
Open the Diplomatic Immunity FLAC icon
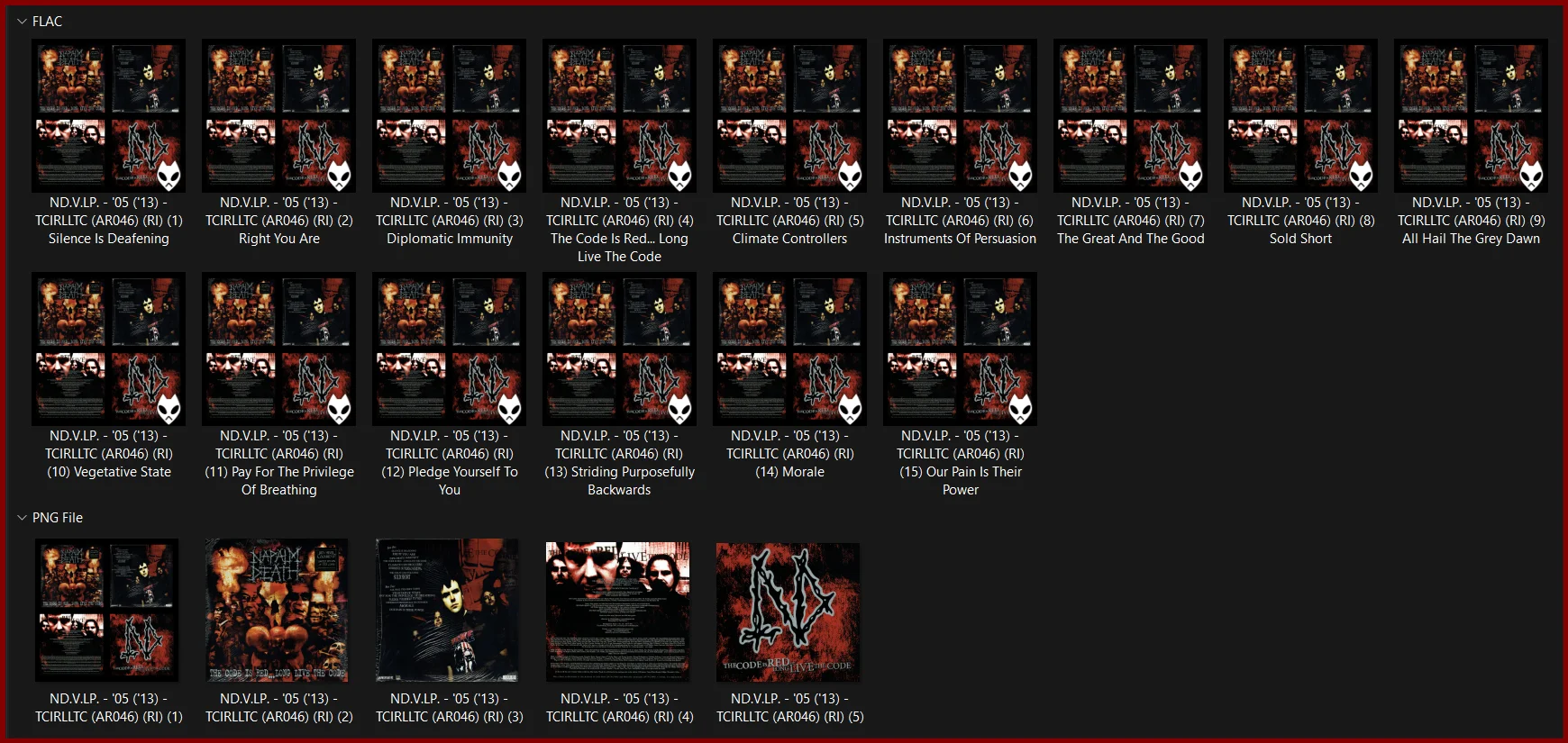[x=450, y=115]
